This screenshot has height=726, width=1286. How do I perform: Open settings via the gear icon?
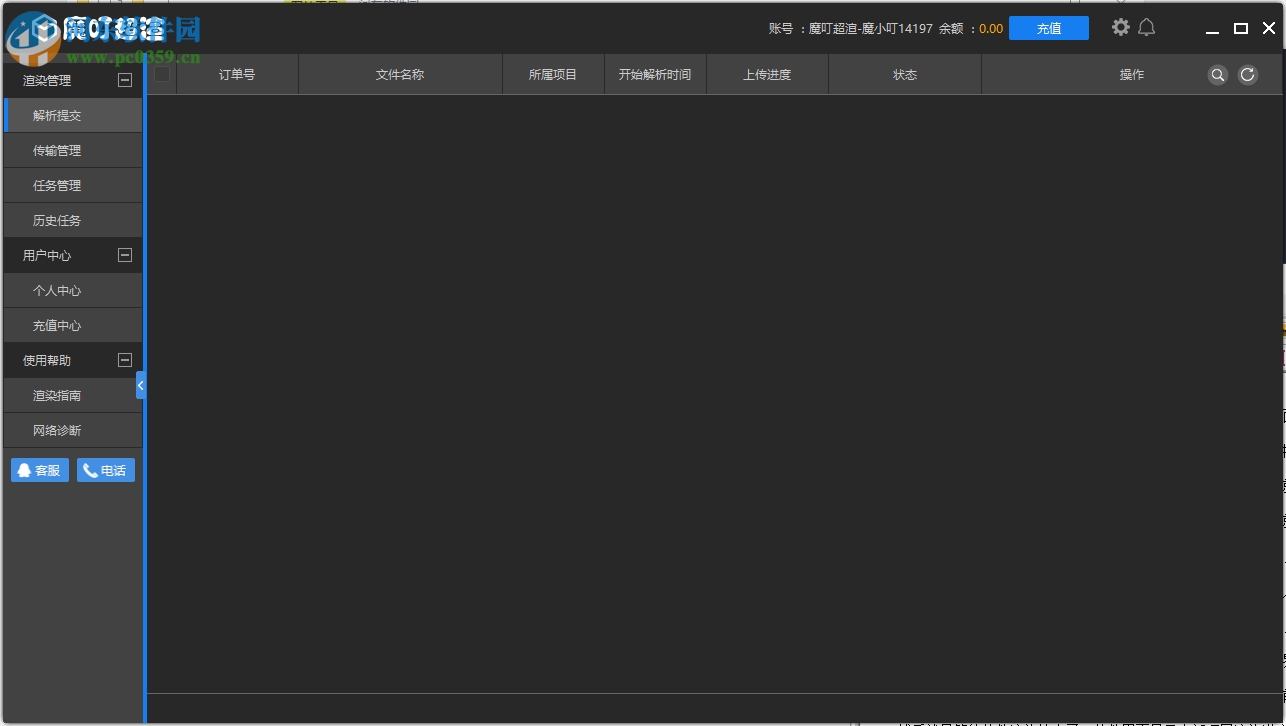[x=1120, y=27]
